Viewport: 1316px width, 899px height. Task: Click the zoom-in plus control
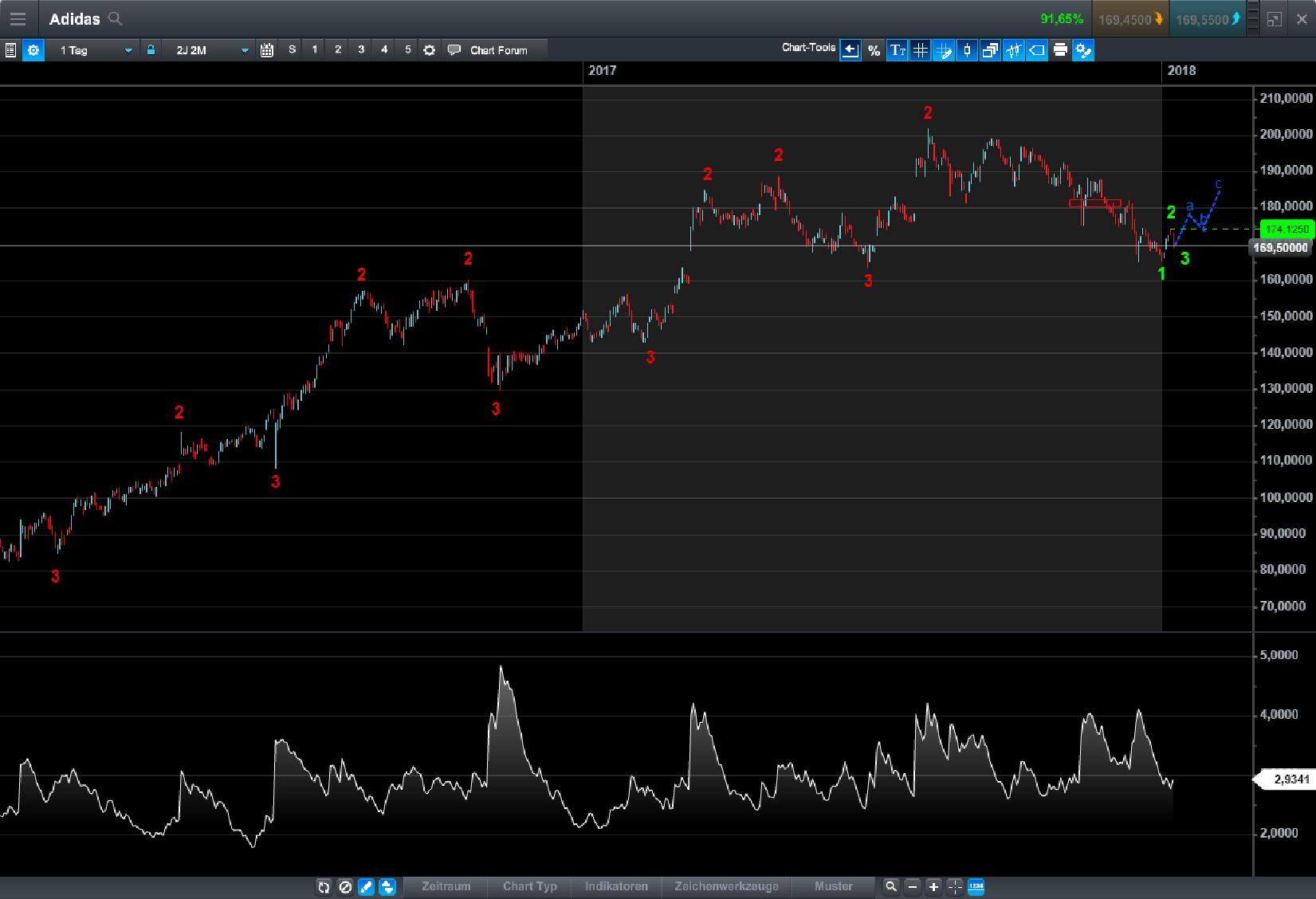(x=933, y=887)
